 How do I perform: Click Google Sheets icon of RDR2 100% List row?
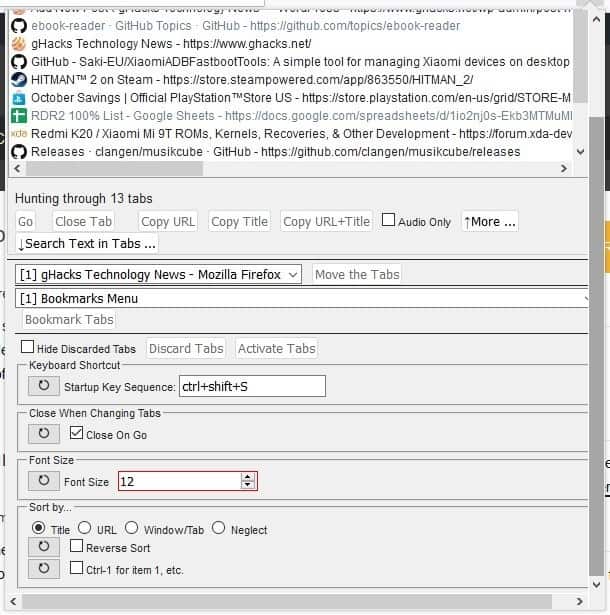pyautogui.click(x=18, y=116)
